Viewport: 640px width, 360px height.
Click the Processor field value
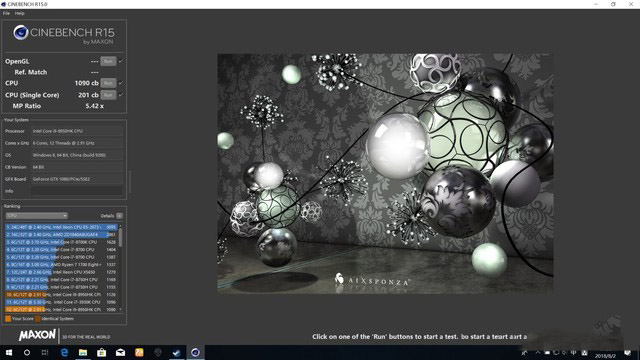tap(77, 131)
